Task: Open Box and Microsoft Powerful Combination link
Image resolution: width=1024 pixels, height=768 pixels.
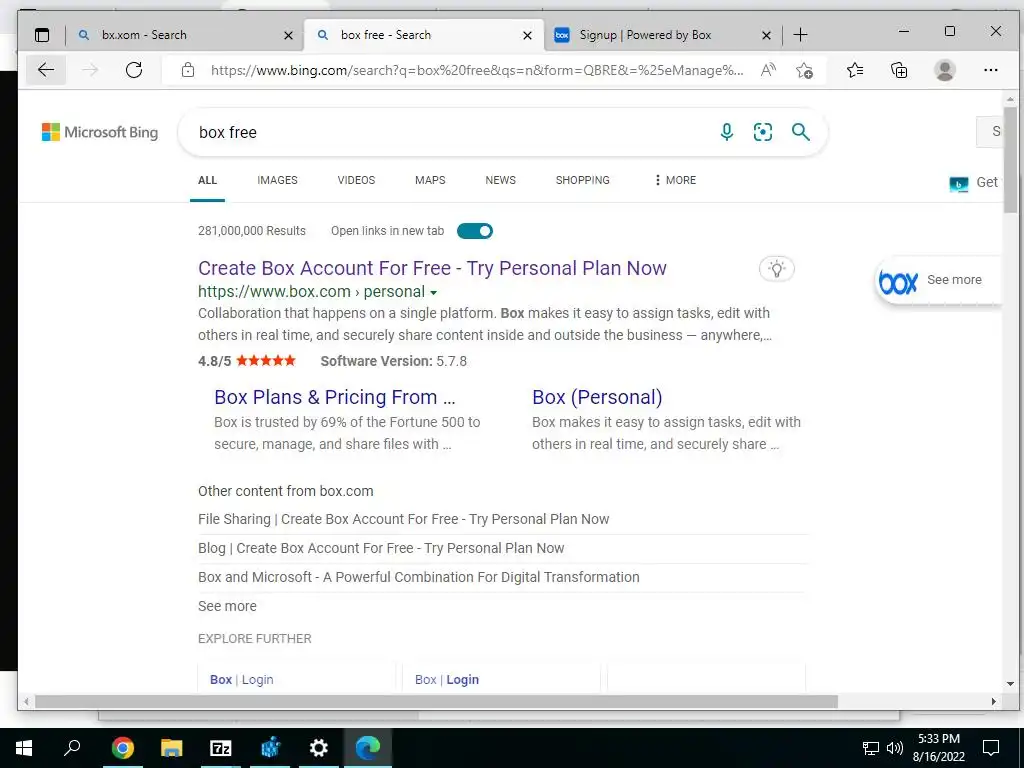Action: pos(419,577)
